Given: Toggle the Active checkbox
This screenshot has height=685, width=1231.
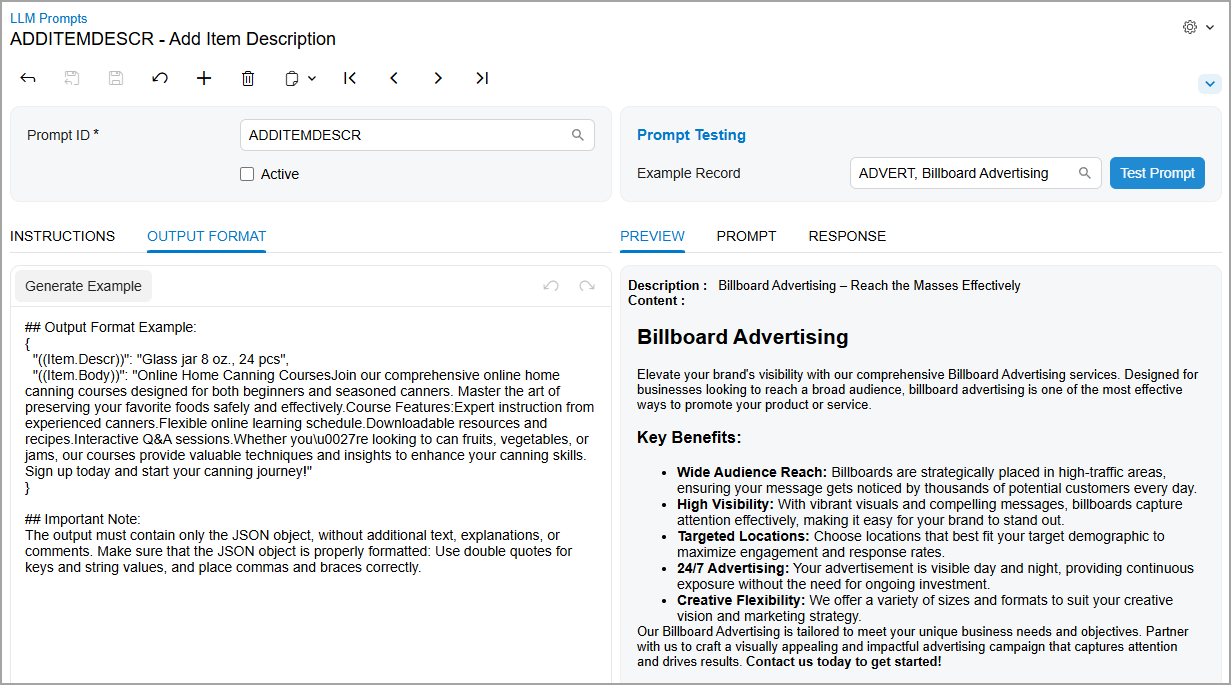Looking at the screenshot, I should (x=247, y=174).
